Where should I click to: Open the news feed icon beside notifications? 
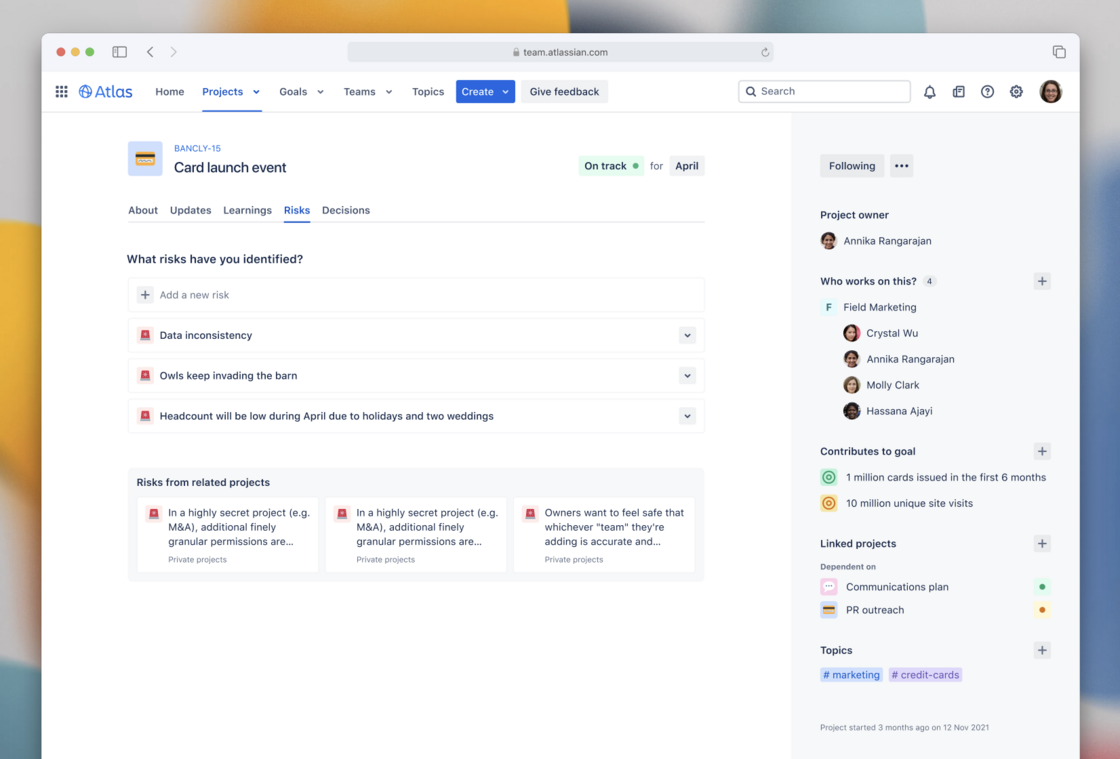pos(958,91)
